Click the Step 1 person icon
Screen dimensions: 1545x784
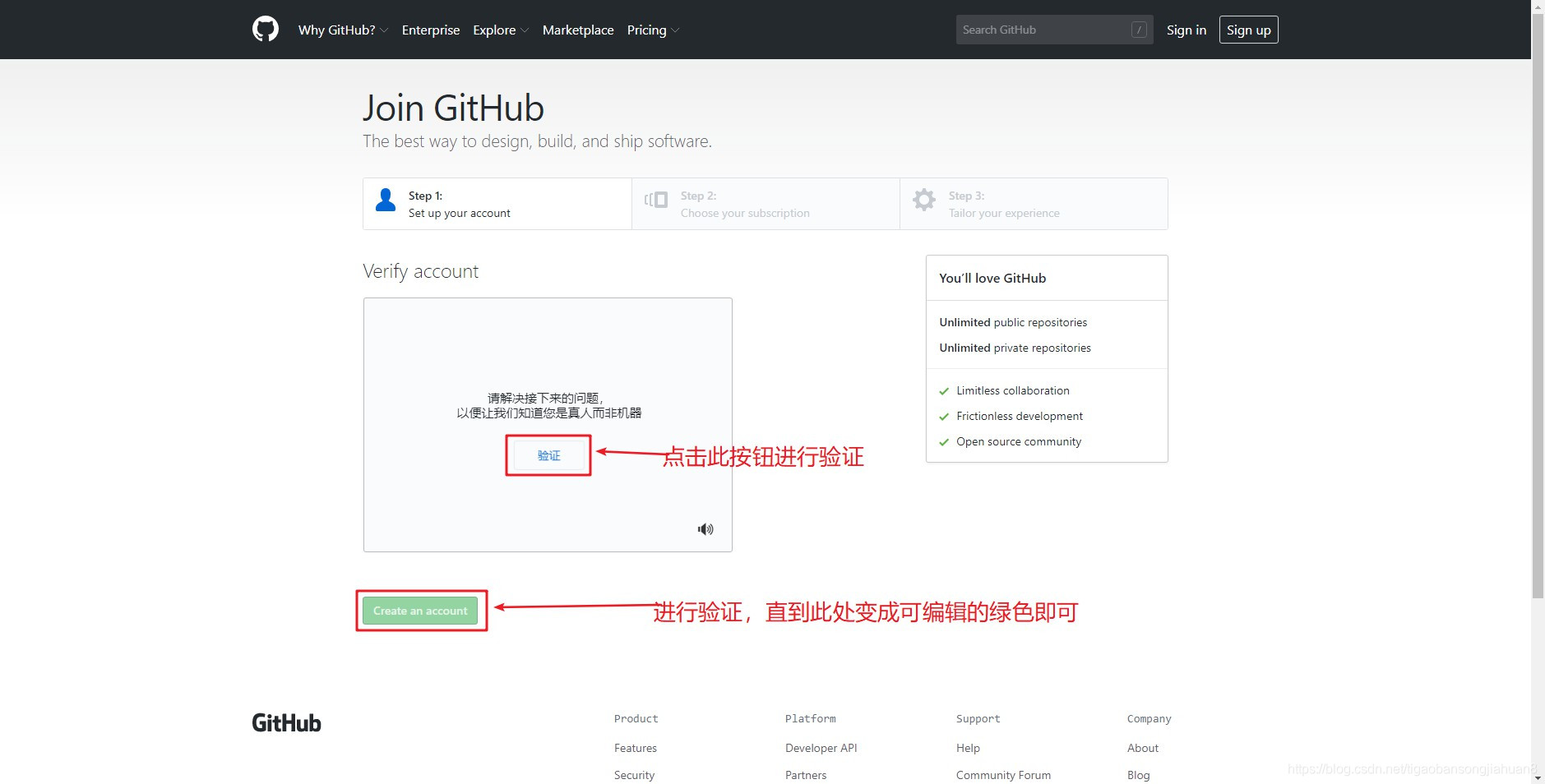click(x=386, y=200)
